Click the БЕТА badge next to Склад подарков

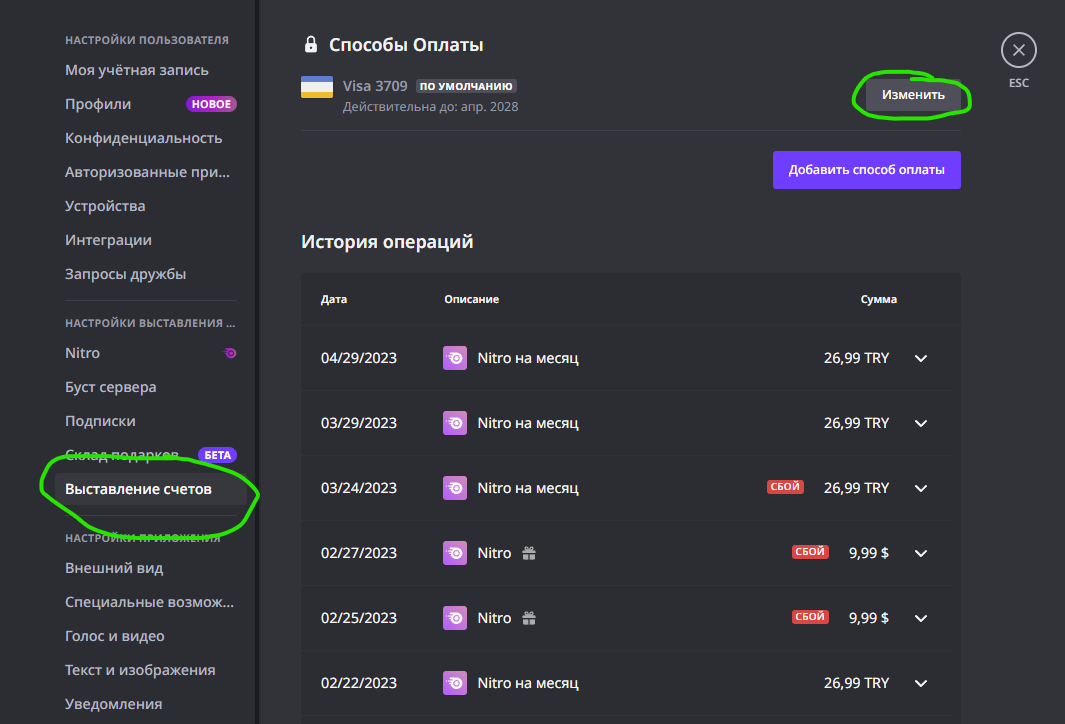click(x=217, y=455)
